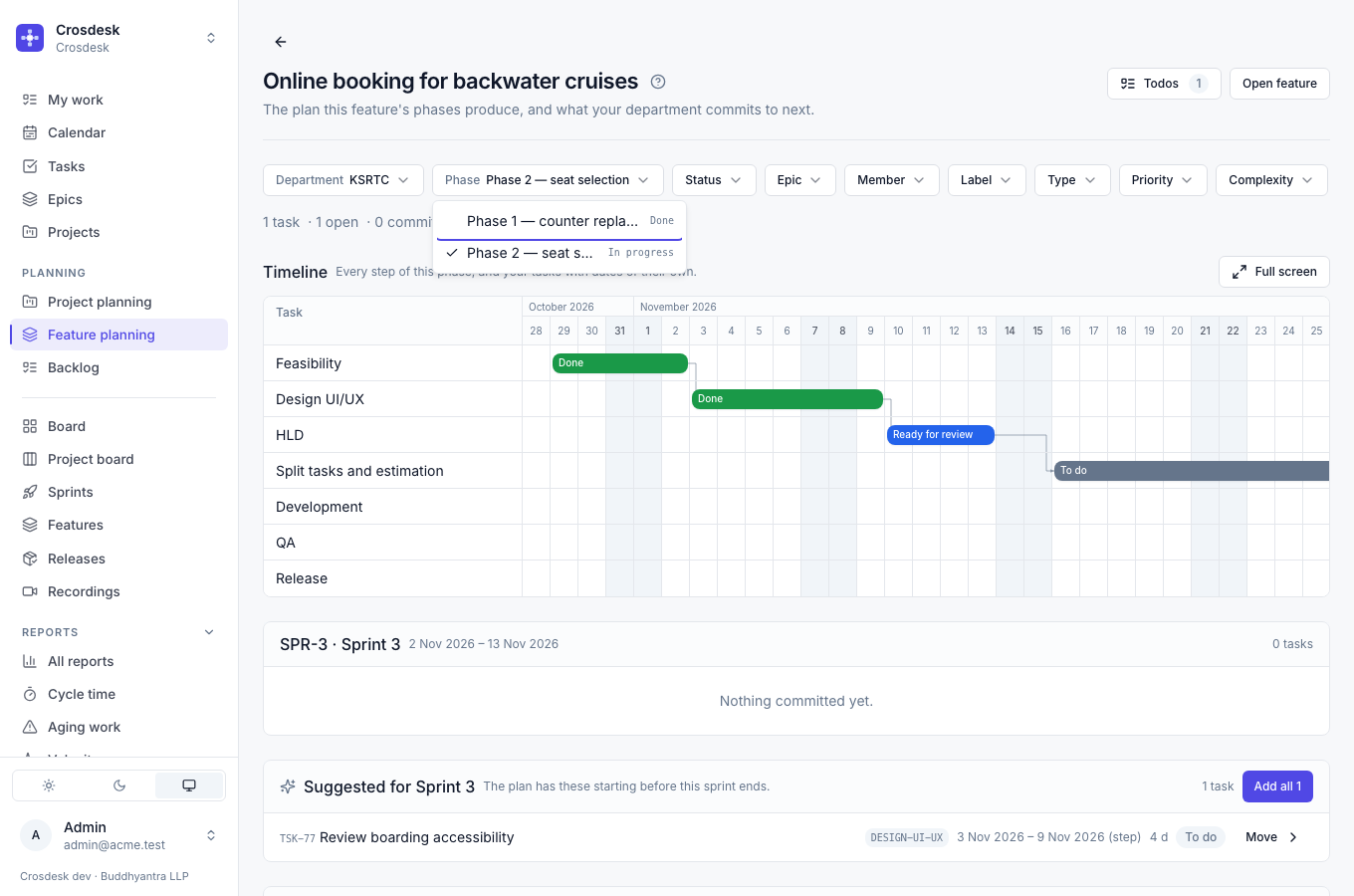Open the Crosdesk workspace switcher
Screen dimensions: 1354x896
tap(118, 38)
